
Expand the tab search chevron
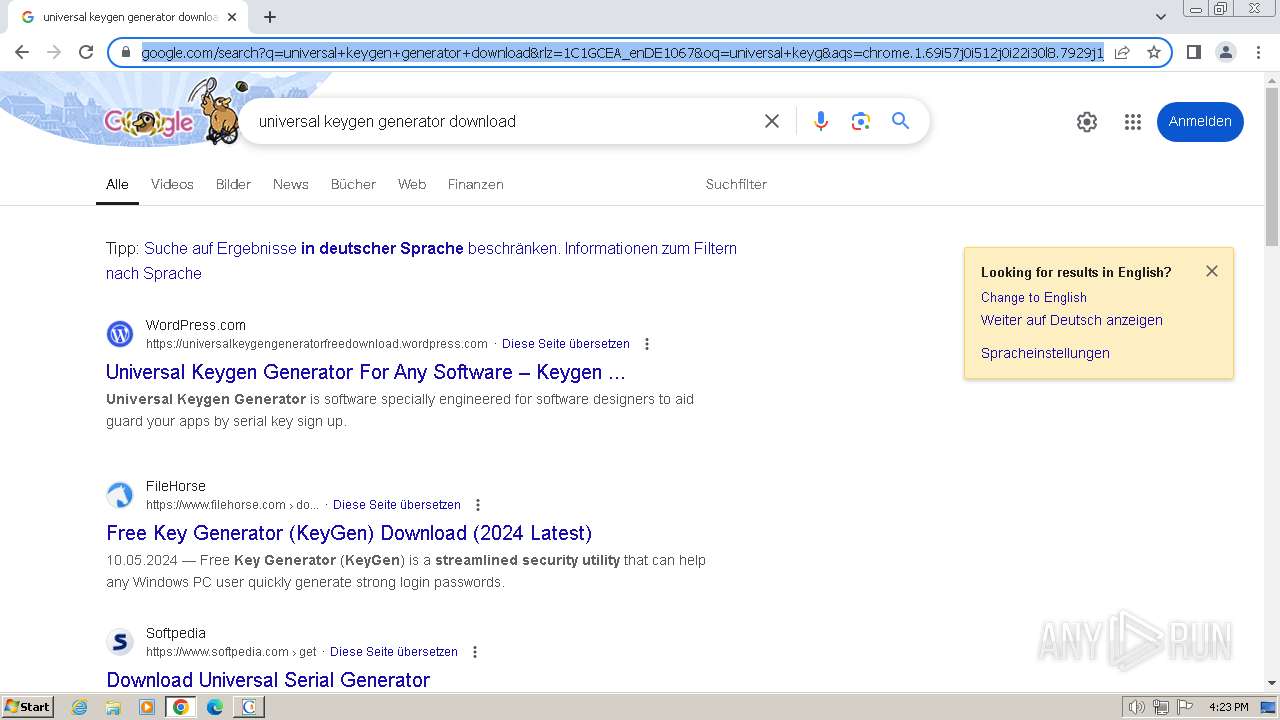[x=1161, y=17]
